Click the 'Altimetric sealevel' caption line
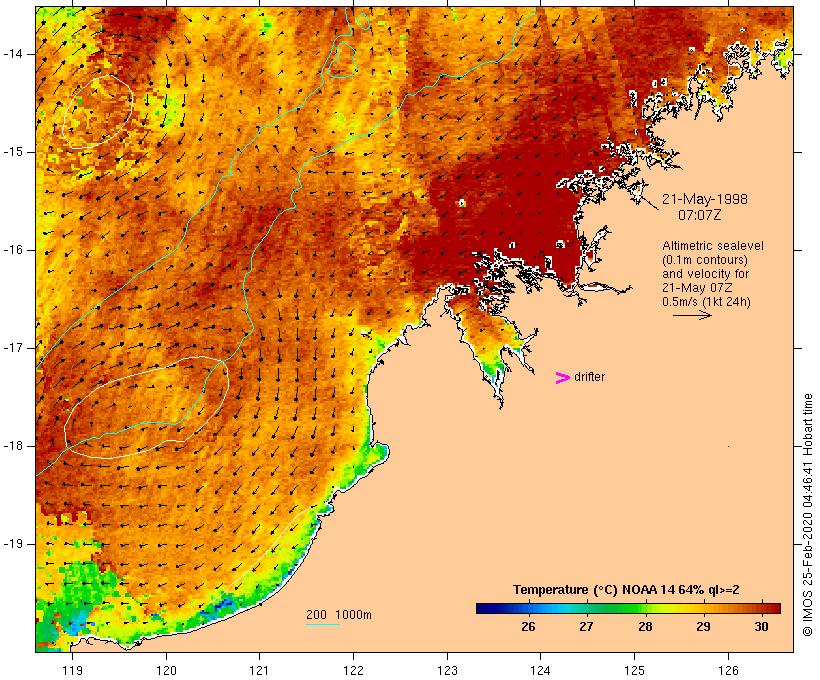Image resolution: width=820 pixels, height=680 pixels. coord(713,245)
